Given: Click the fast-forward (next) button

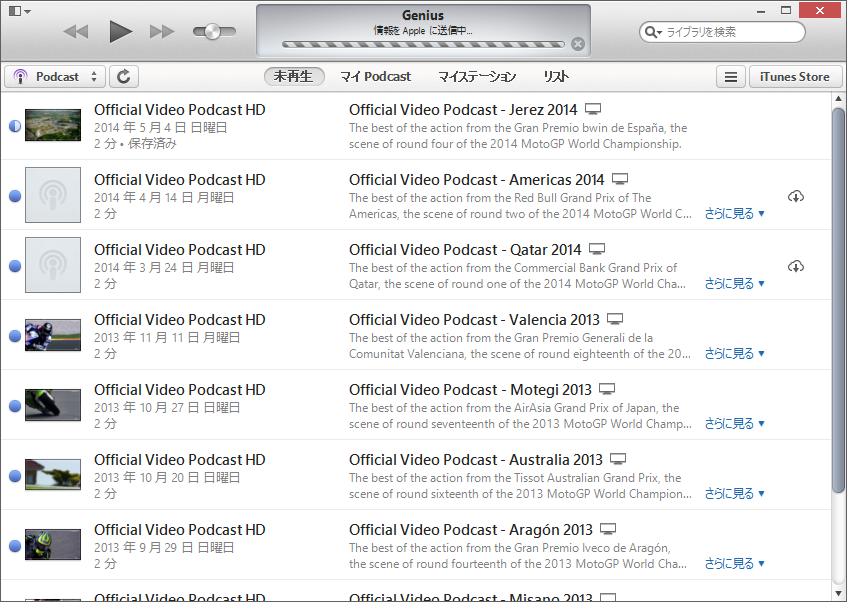Looking at the screenshot, I should pos(162,32).
